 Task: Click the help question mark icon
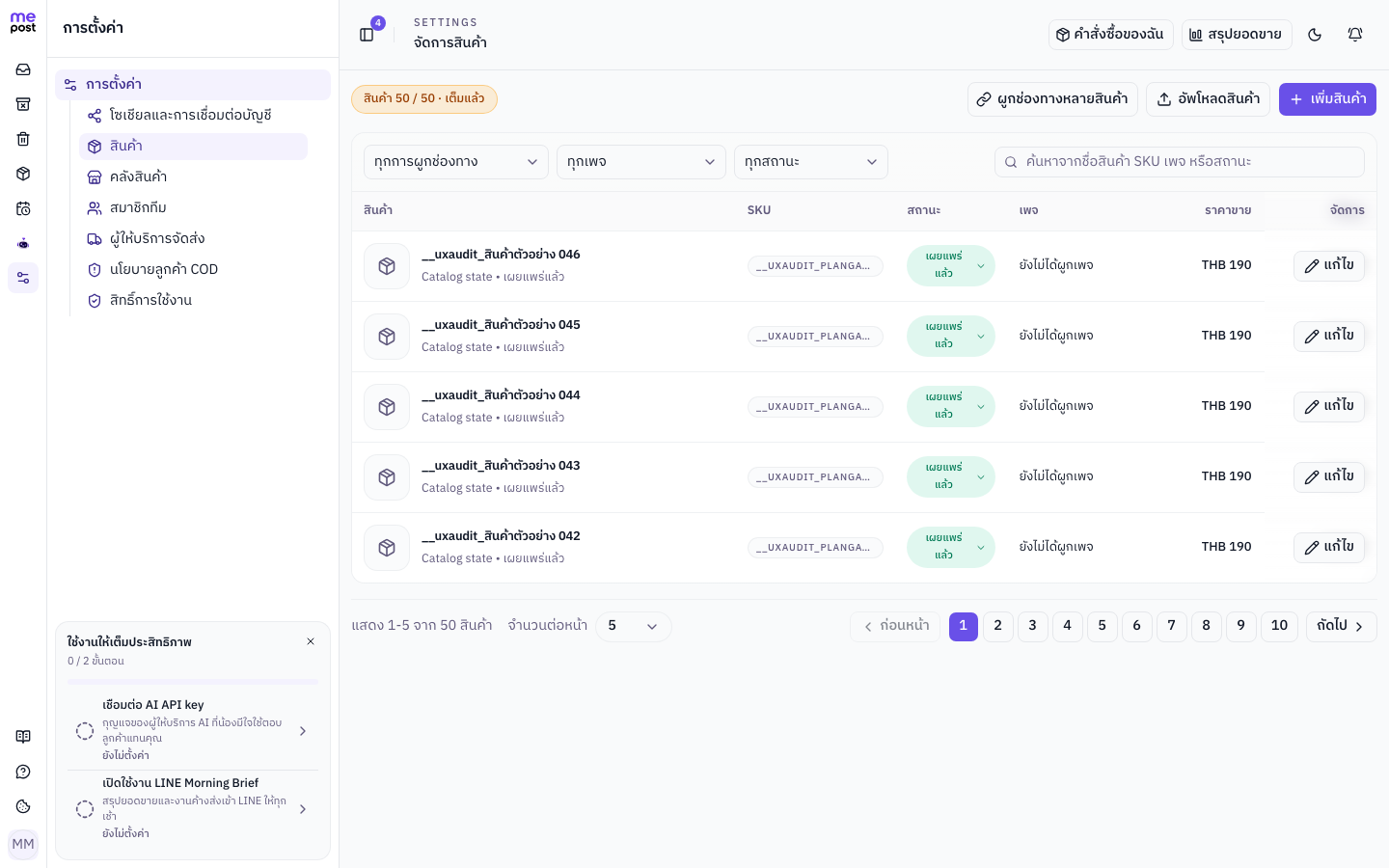coord(23,772)
